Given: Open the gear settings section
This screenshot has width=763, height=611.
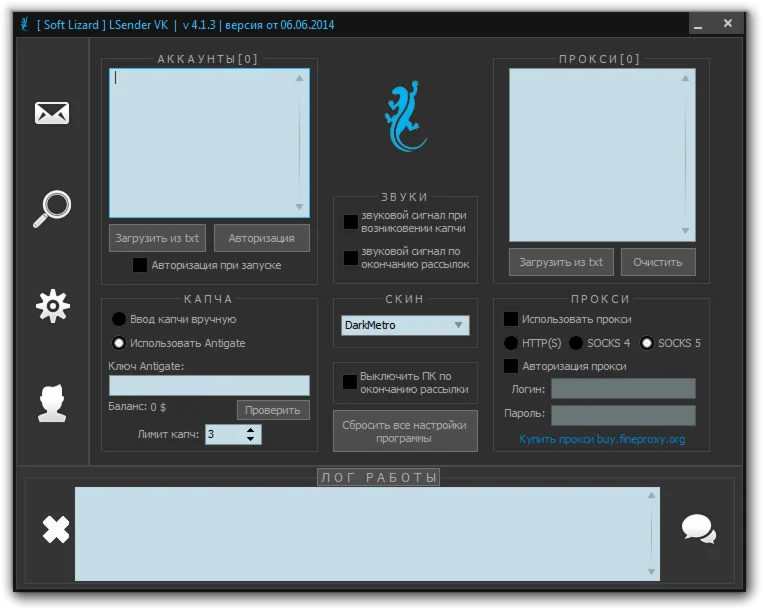Looking at the screenshot, I should 52,305.
